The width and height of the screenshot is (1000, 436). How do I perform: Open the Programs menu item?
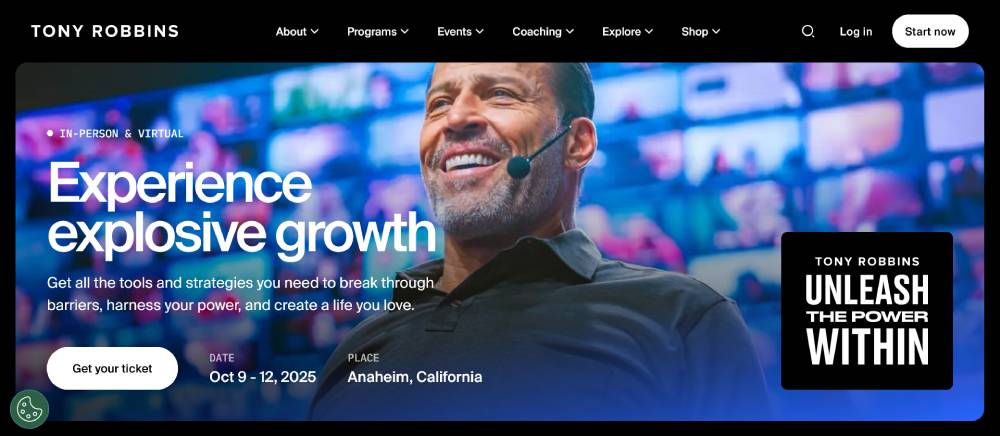(372, 31)
